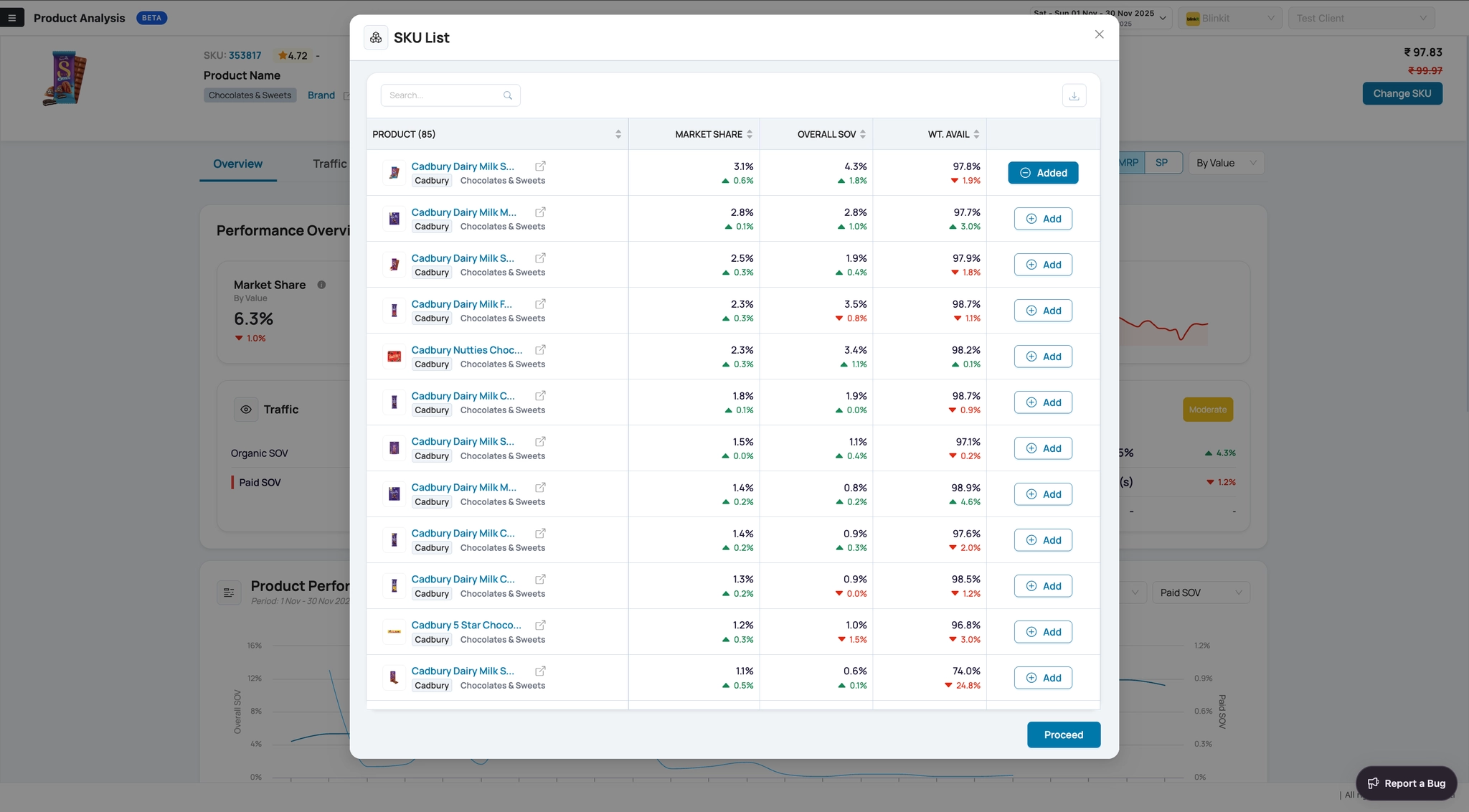
Task: Open external link for 2.8% market share product
Action: click(540, 212)
